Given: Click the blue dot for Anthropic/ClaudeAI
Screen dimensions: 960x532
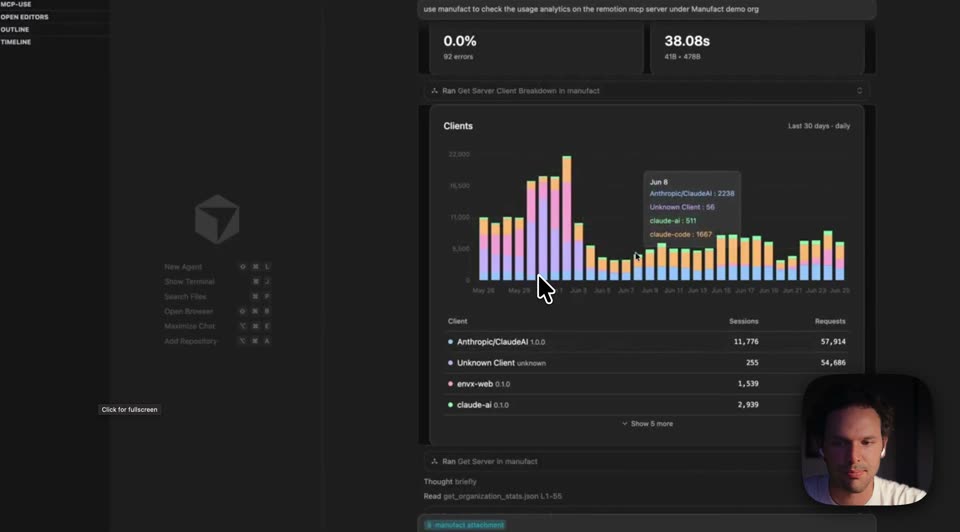Looking at the screenshot, I should click(x=450, y=342).
